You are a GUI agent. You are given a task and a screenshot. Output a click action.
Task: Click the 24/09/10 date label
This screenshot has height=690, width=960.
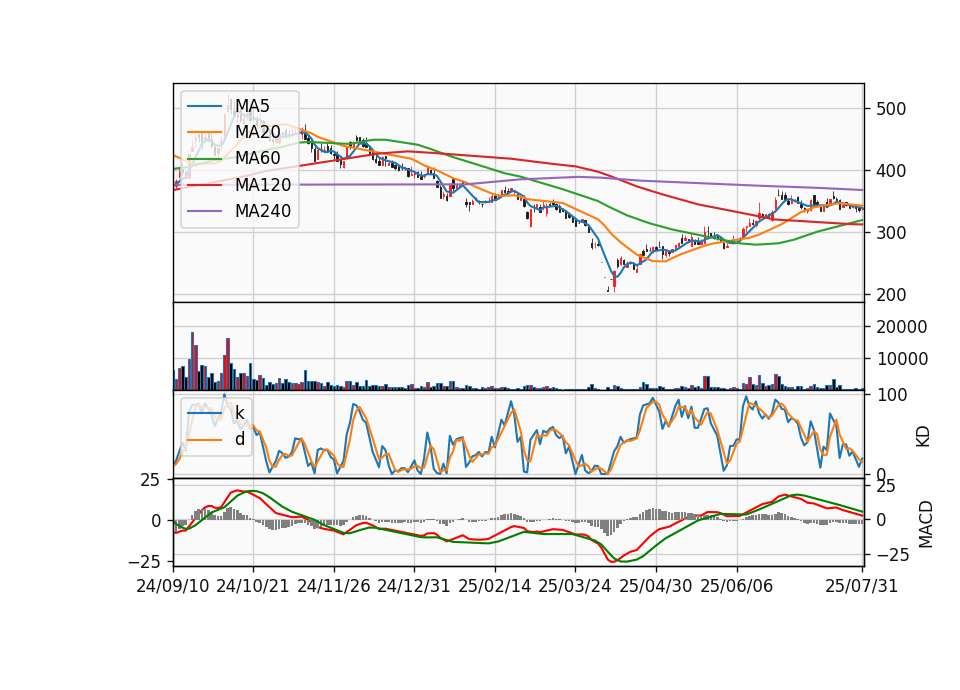[173, 586]
